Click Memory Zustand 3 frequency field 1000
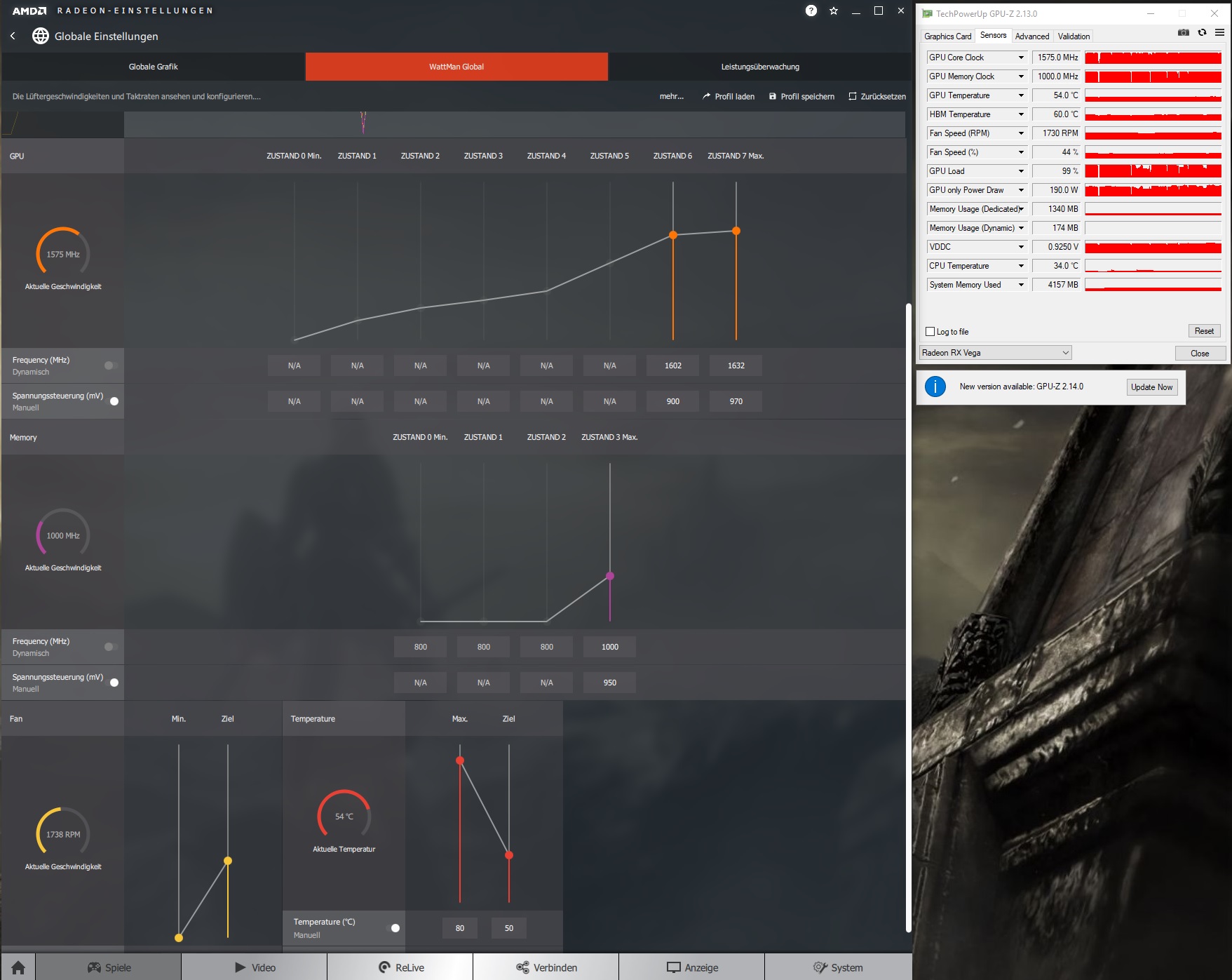The height and width of the screenshot is (980, 1232). tap(610, 647)
